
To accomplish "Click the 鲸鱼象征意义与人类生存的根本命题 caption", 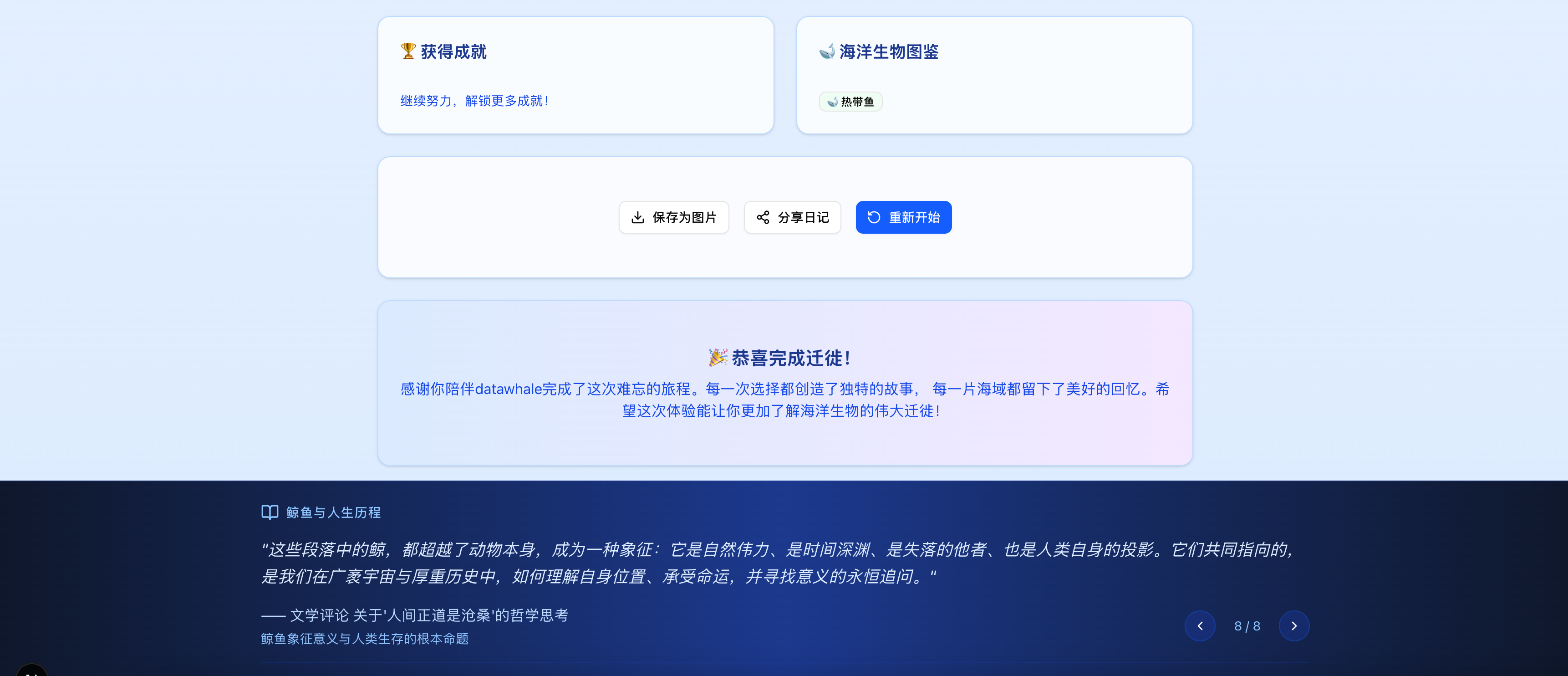I will (x=365, y=638).
